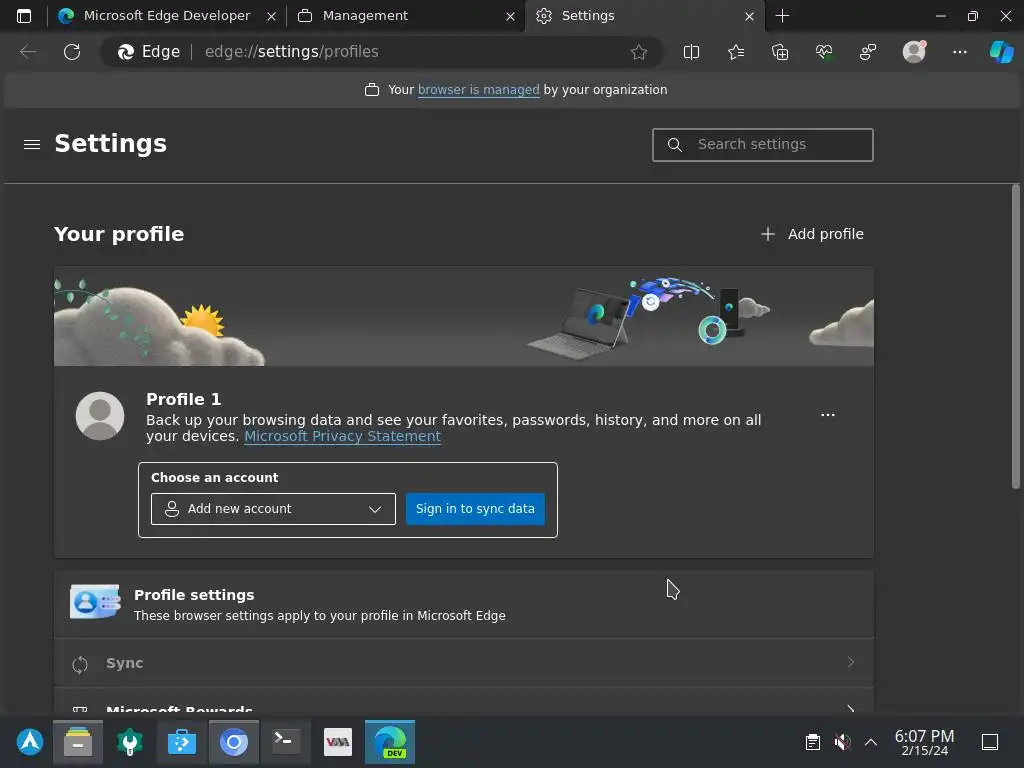
Task: Click the Search settings field
Action: click(762, 144)
